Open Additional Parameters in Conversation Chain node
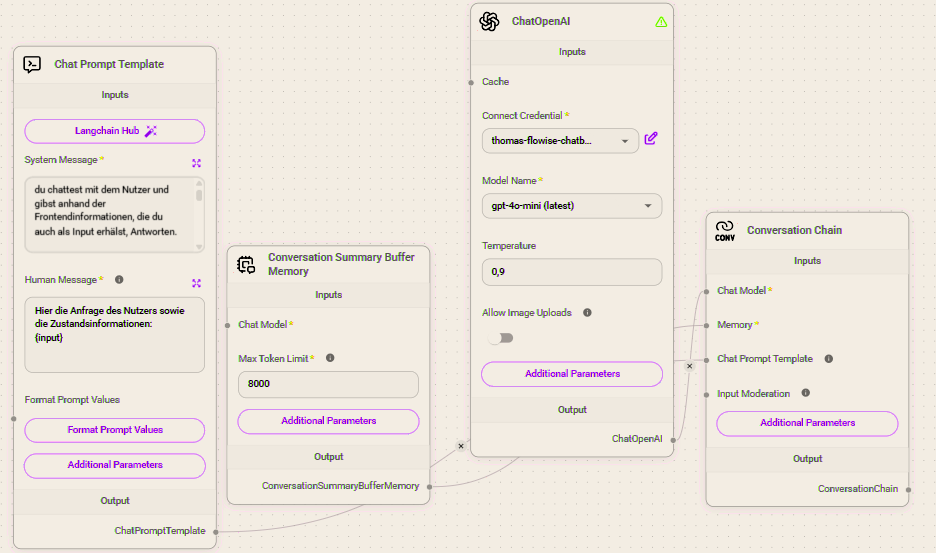 (x=807, y=423)
